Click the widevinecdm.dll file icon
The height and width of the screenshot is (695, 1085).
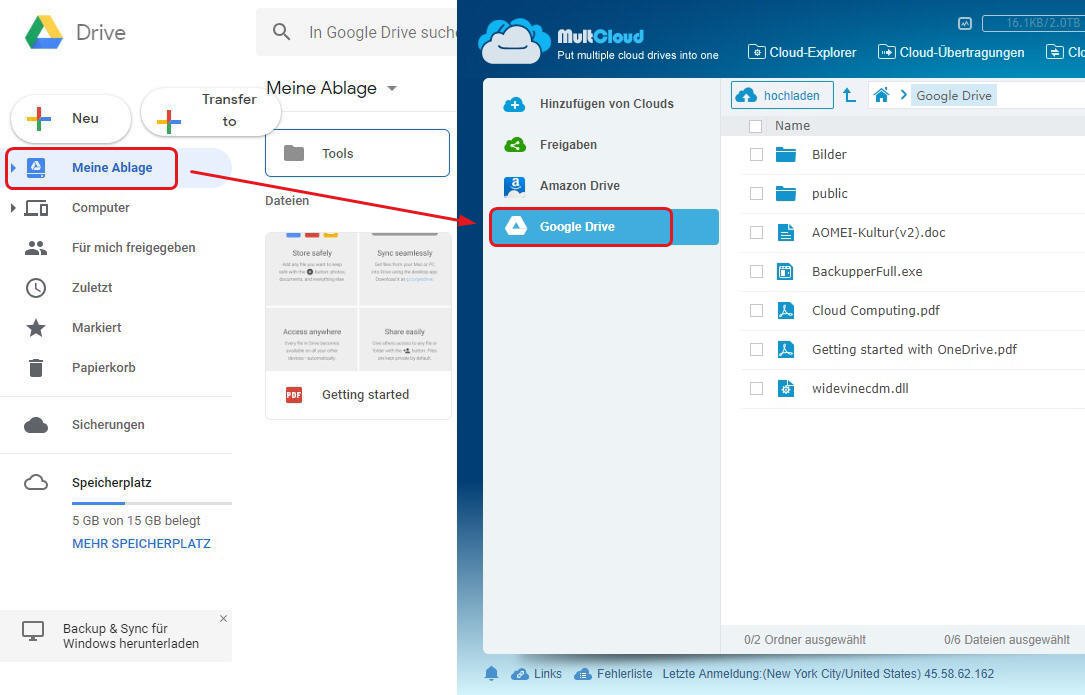click(785, 389)
